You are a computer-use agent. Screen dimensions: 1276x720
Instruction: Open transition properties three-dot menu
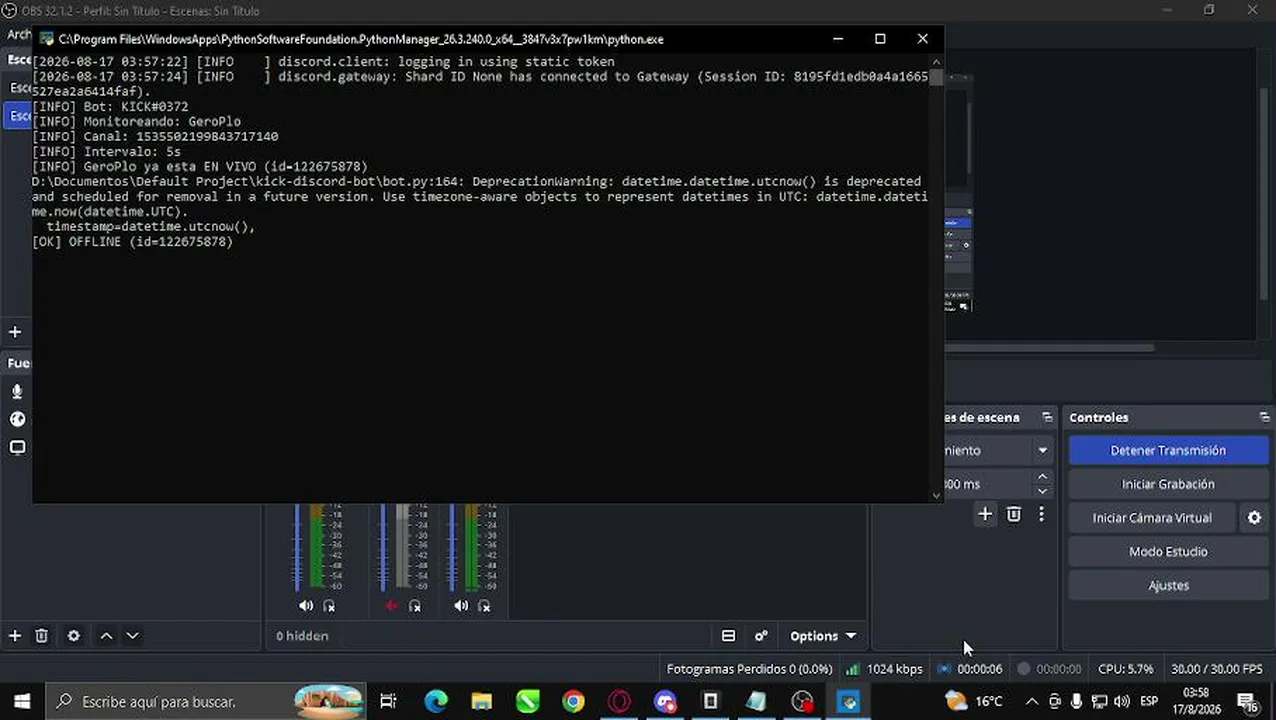1041,514
